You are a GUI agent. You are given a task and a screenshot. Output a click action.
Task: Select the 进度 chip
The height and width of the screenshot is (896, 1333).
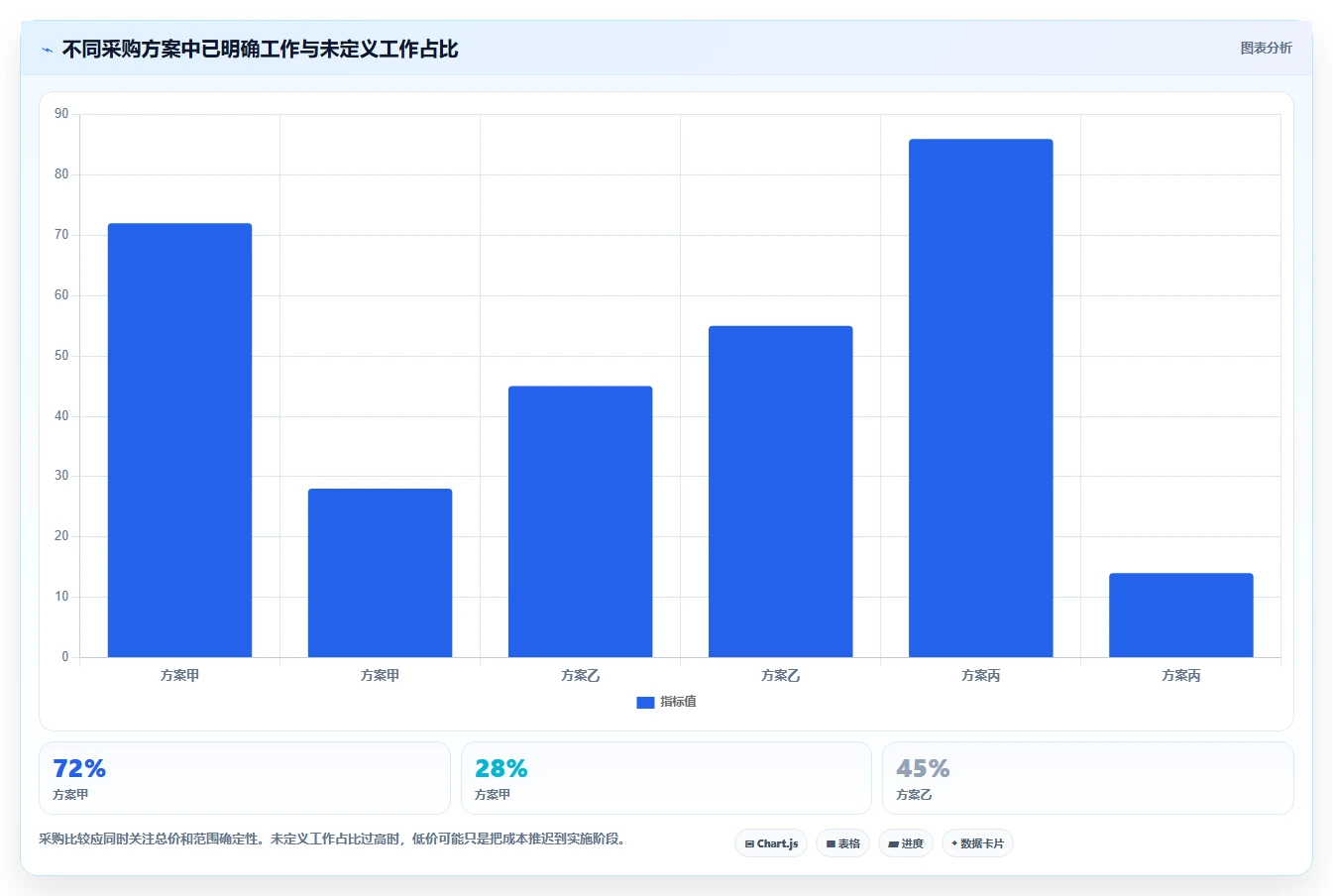point(906,843)
